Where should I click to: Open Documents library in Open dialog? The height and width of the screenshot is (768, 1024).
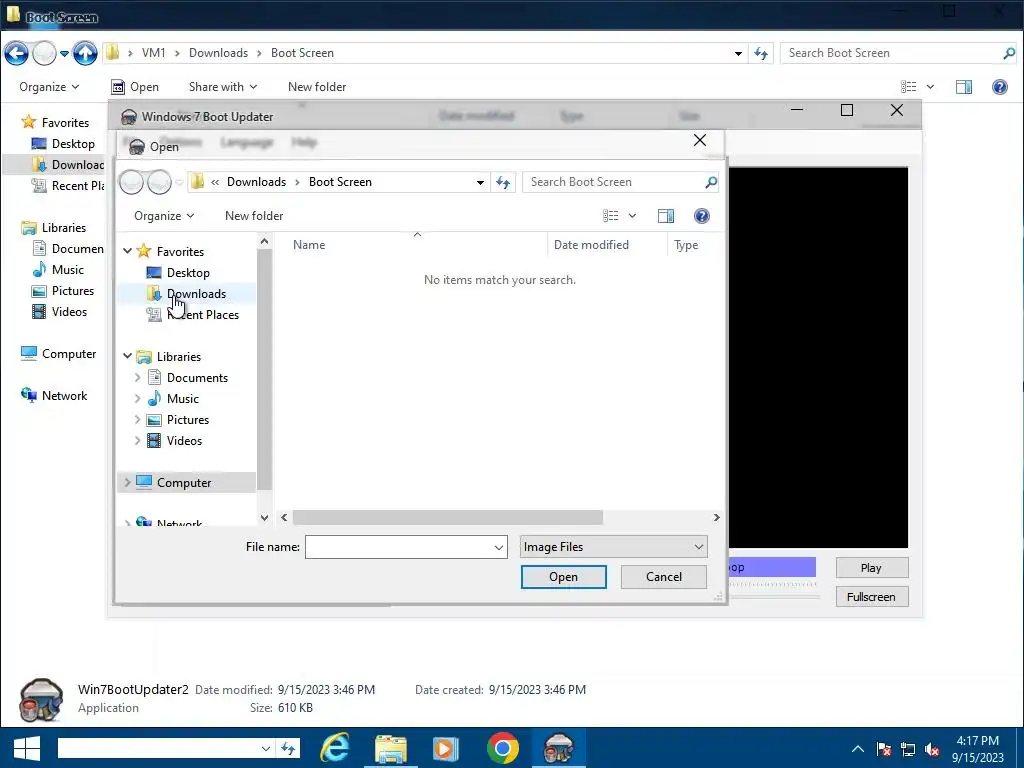(197, 377)
